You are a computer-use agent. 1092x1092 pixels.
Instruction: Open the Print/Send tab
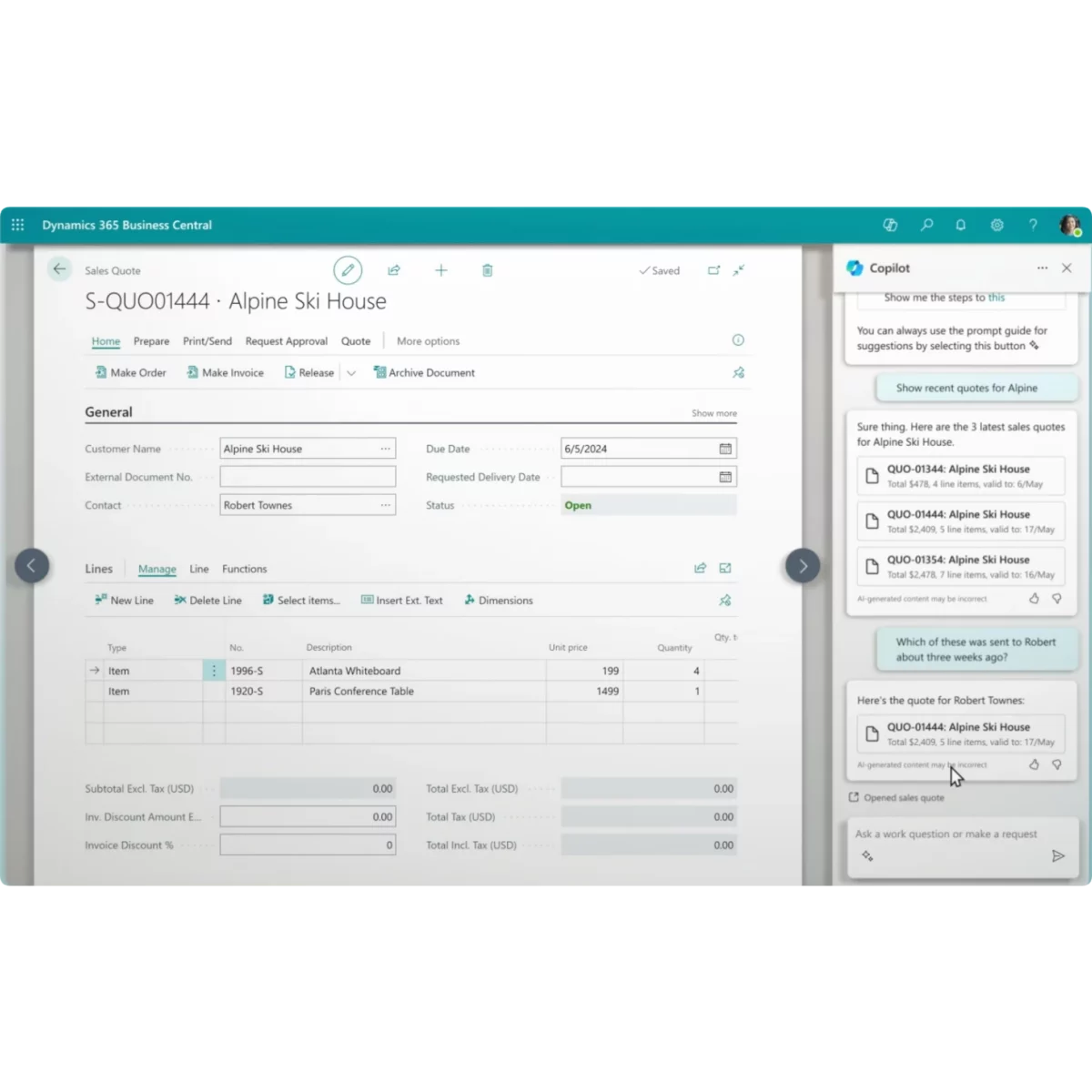tap(207, 341)
